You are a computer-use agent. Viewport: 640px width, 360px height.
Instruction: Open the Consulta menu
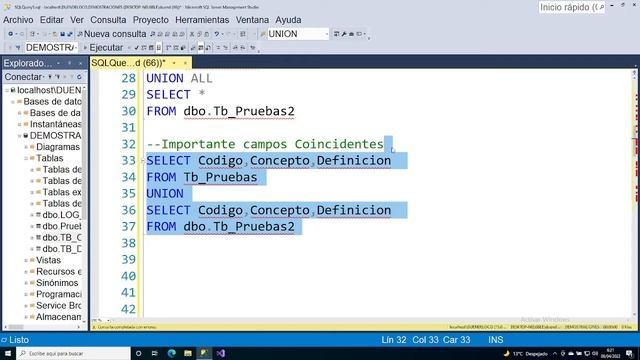click(x=108, y=20)
